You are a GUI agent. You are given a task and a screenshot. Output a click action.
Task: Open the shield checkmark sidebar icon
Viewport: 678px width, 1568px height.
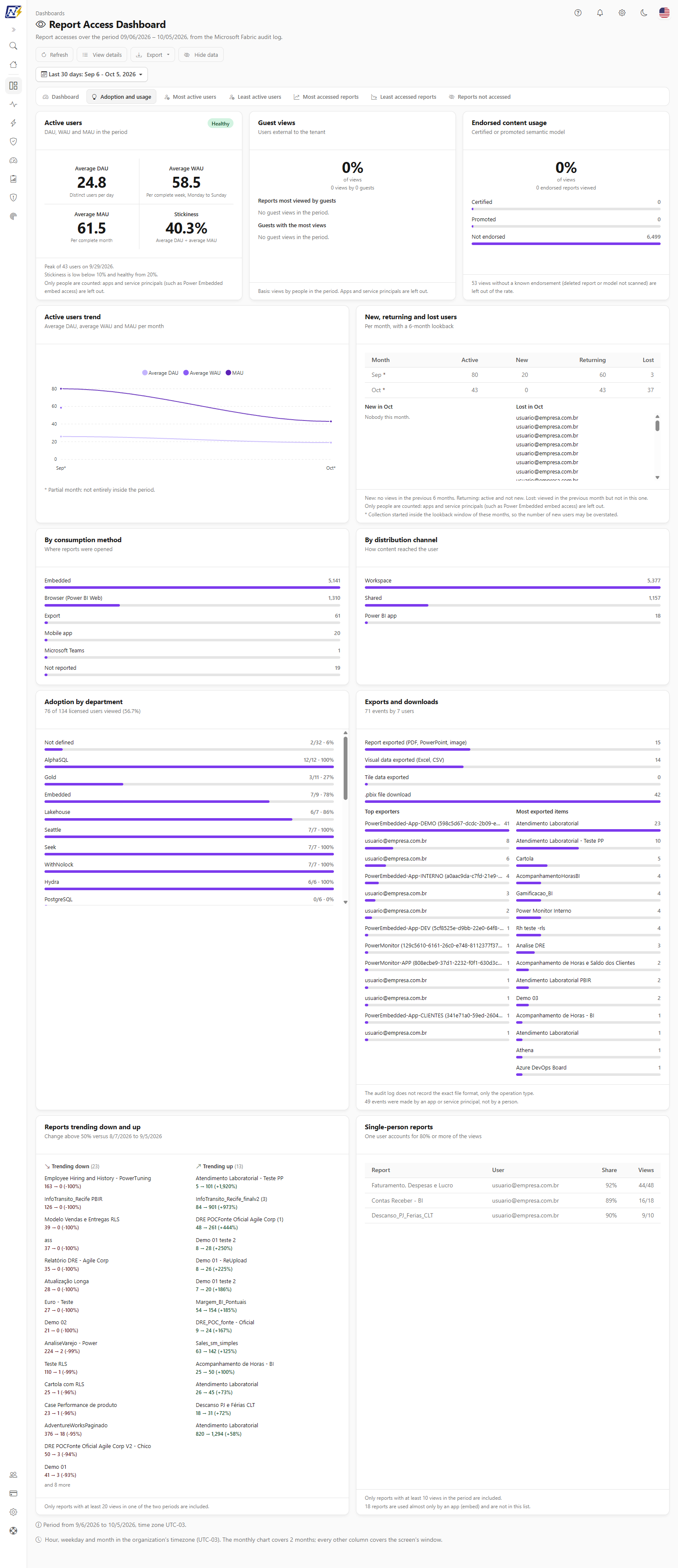click(14, 142)
